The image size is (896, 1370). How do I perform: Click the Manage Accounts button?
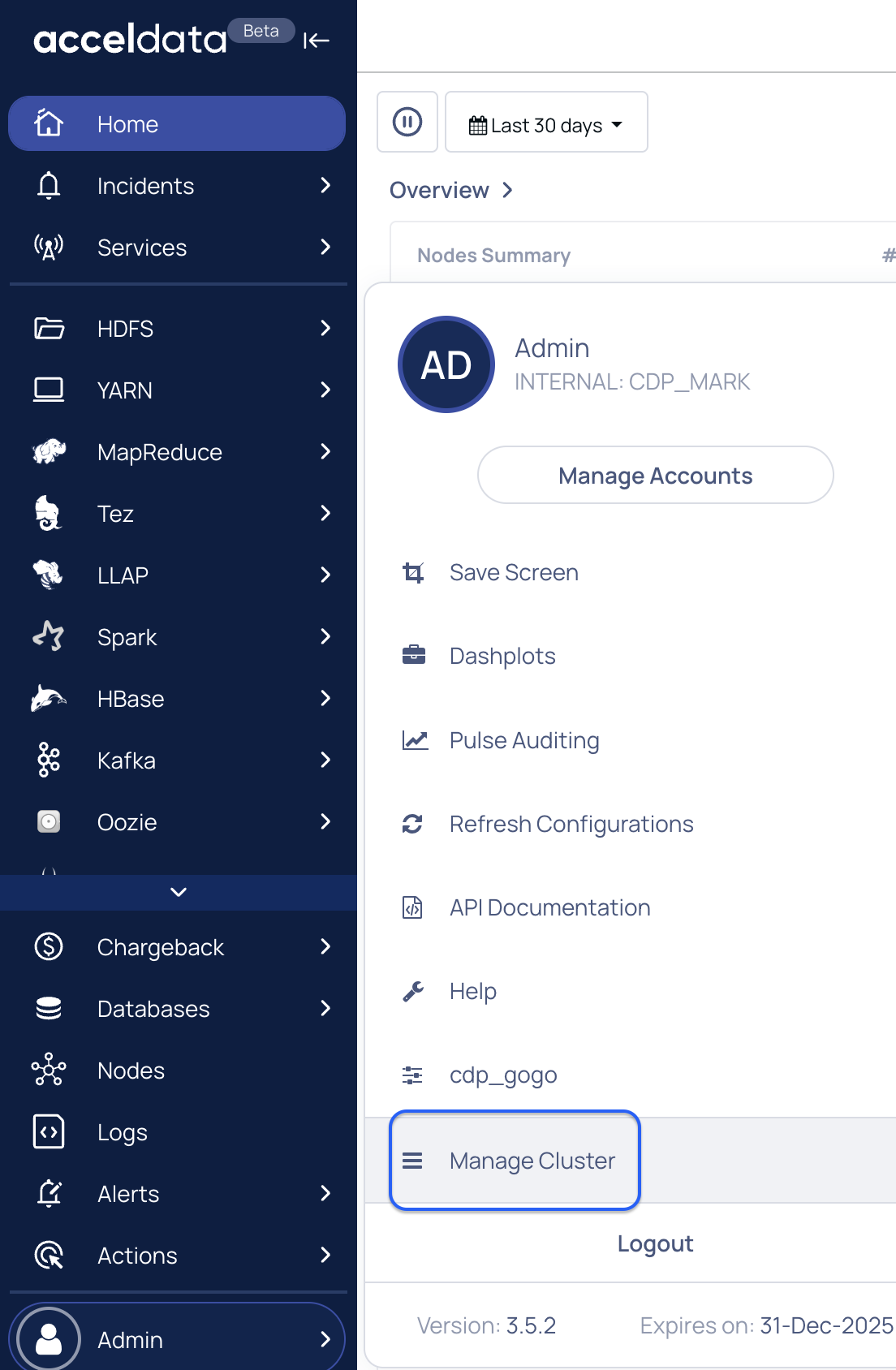point(656,475)
